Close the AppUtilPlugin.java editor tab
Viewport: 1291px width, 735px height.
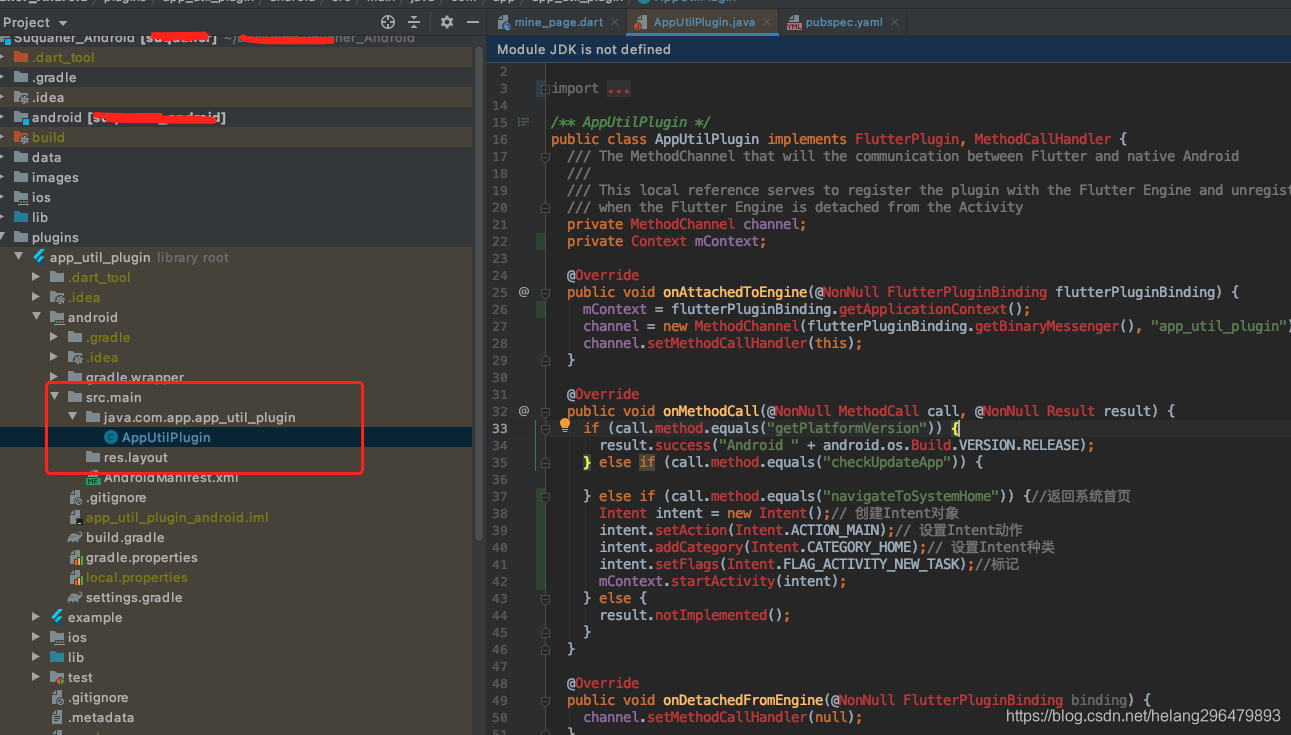point(767,21)
